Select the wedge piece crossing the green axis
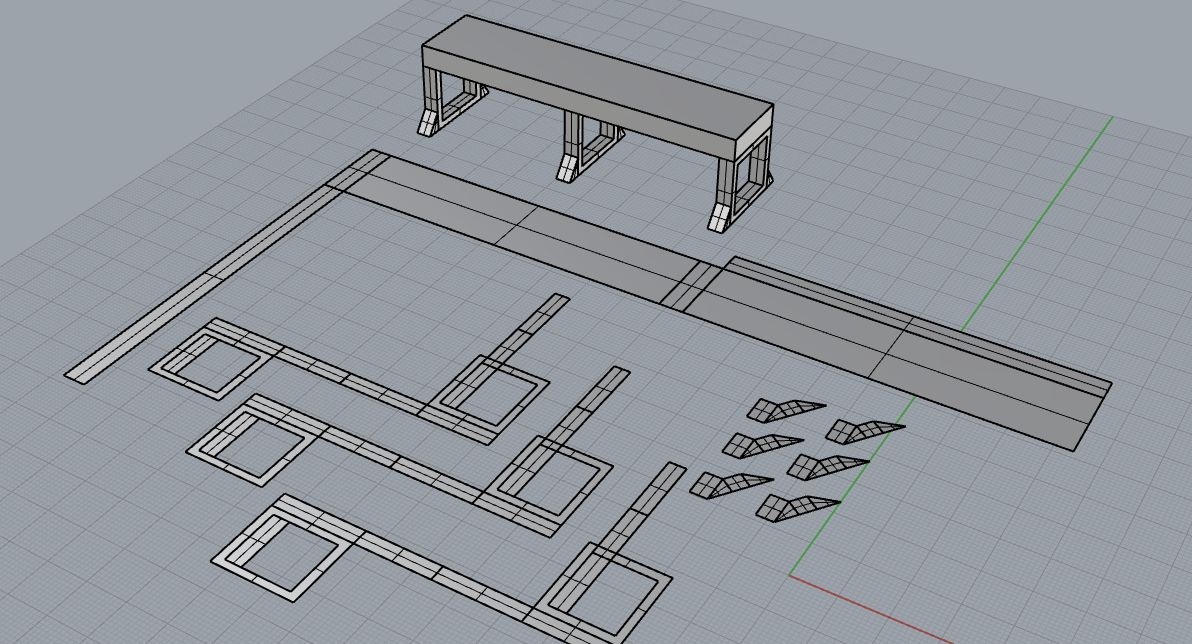The image size is (1192, 644). 864,431
